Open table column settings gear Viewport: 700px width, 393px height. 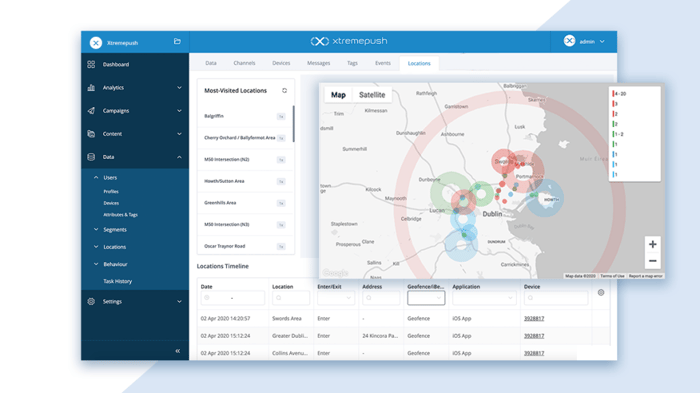click(601, 293)
